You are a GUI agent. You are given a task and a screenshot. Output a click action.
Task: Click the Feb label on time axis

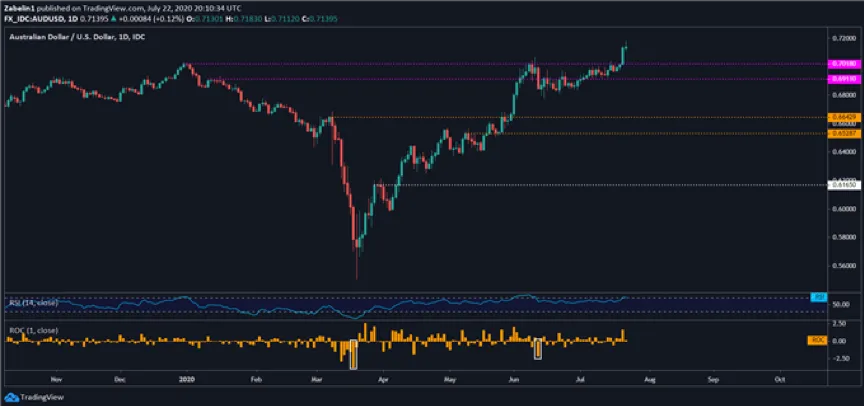255,379
